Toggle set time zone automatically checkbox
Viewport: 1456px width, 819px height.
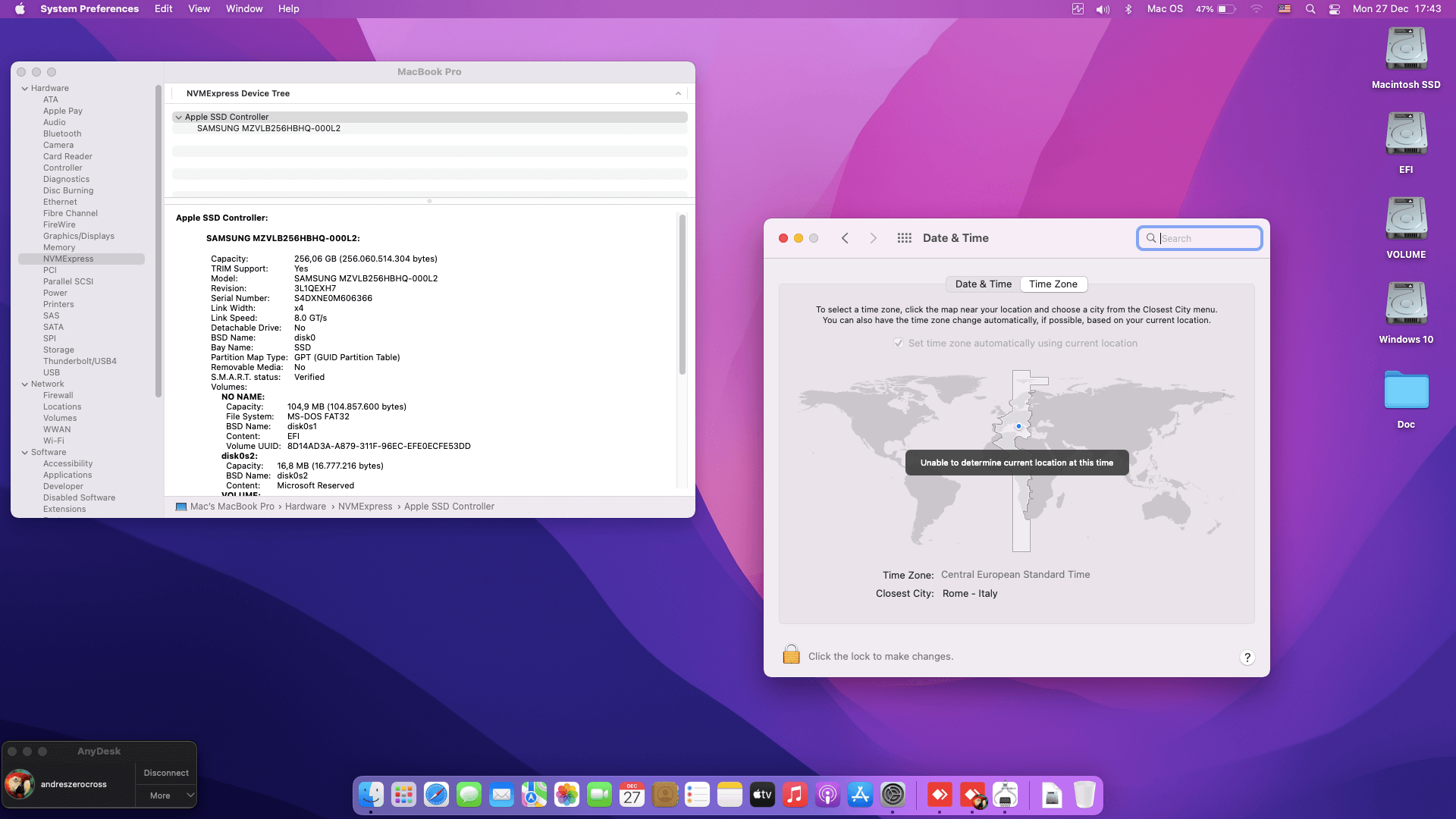tap(899, 343)
